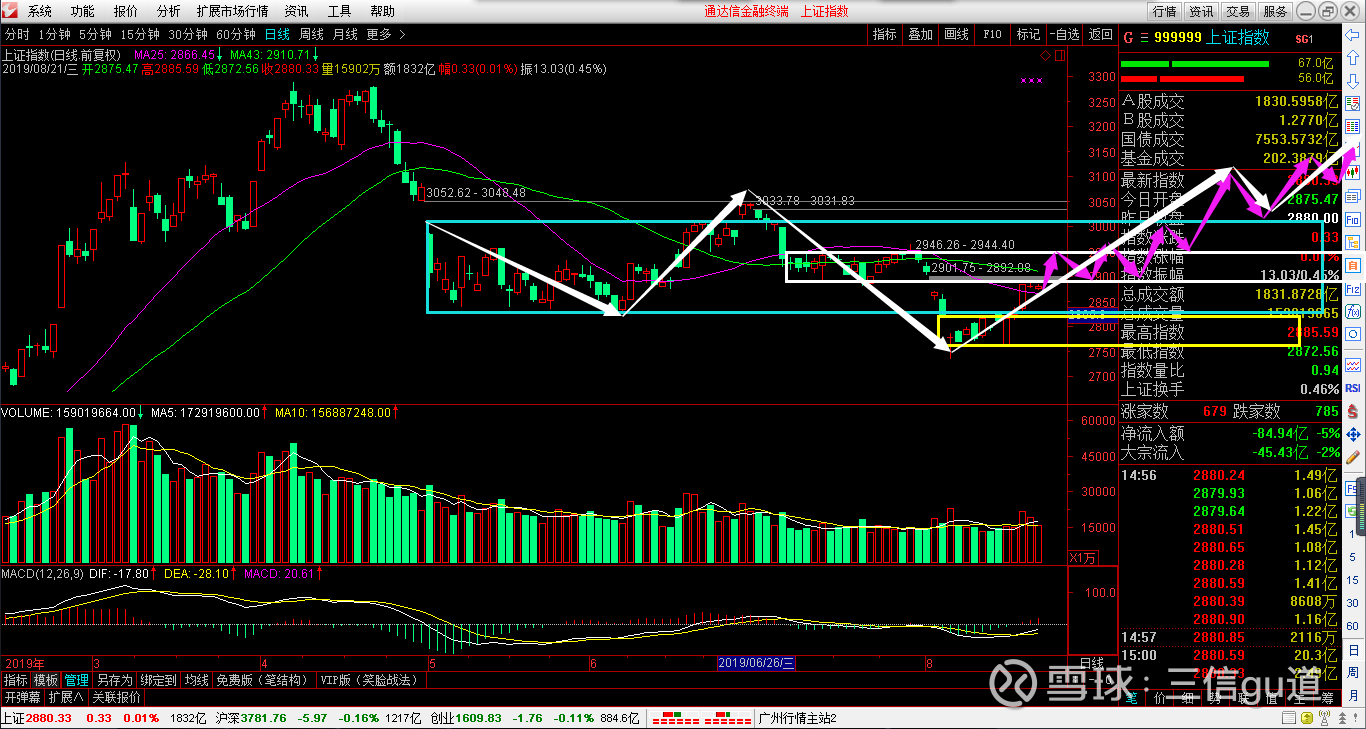Switch to daily period 日 in right sidebar

[x=1351, y=650]
